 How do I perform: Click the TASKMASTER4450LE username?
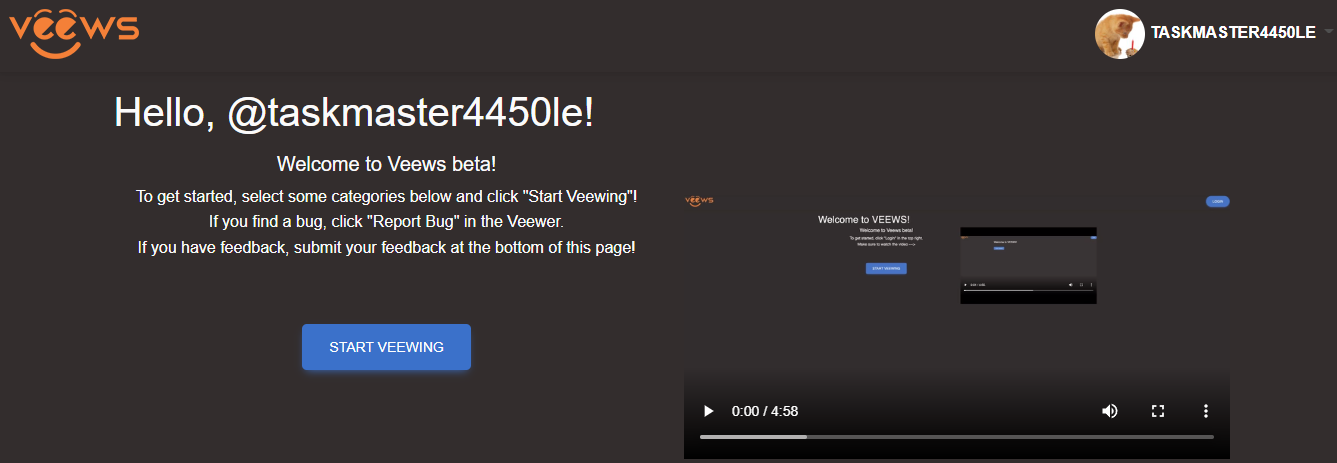click(x=1233, y=33)
